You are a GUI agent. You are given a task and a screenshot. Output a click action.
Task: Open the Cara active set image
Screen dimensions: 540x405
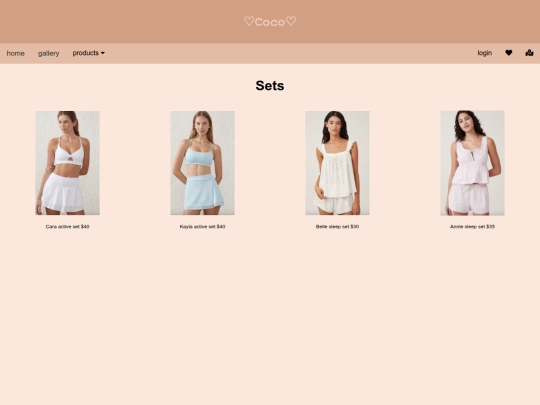(68, 163)
